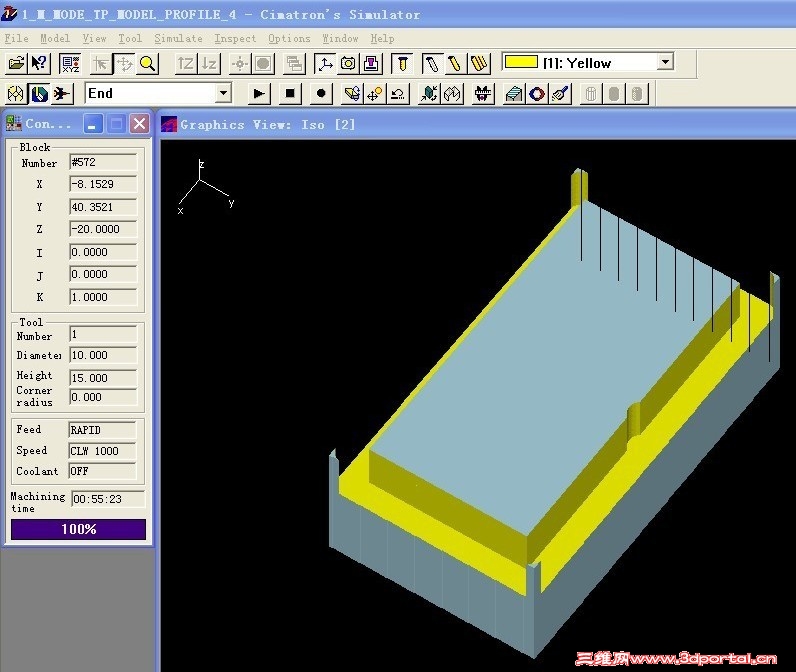Click the striped section block icon
This screenshot has height=672, width=796.
[514, 94]
